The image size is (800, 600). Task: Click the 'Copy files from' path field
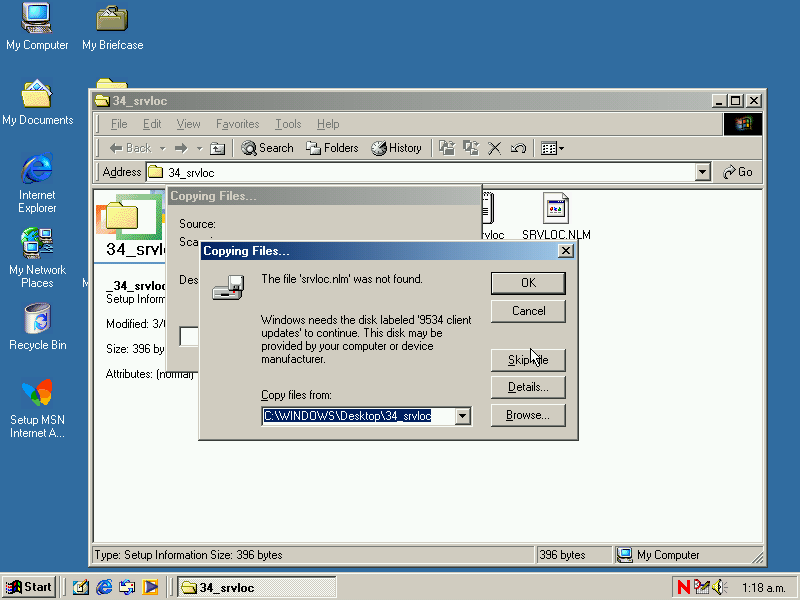pos(358,416)
